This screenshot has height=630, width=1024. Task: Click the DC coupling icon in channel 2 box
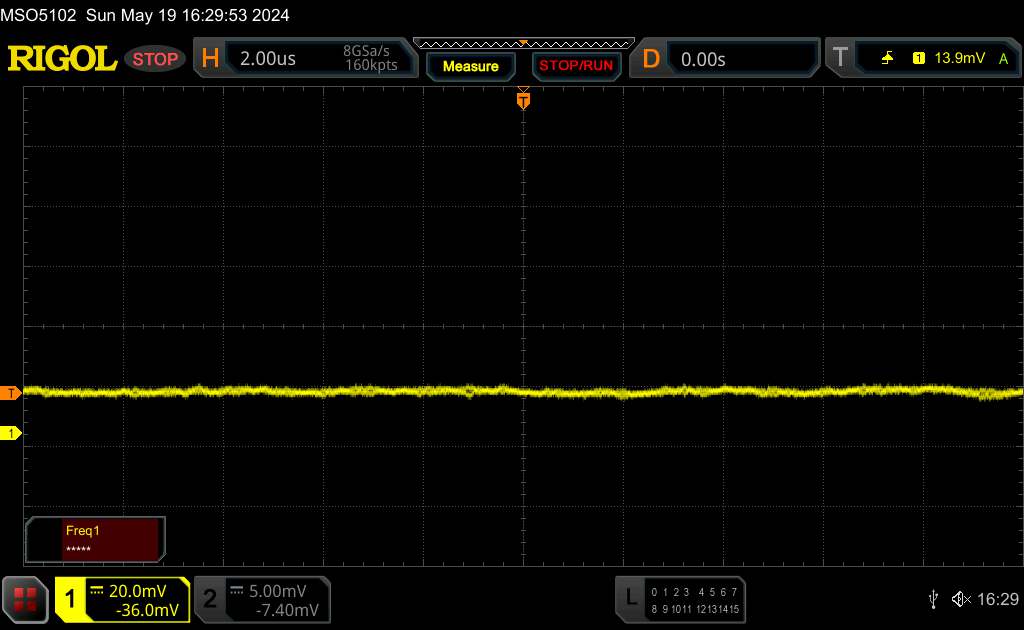pos(236,591)
